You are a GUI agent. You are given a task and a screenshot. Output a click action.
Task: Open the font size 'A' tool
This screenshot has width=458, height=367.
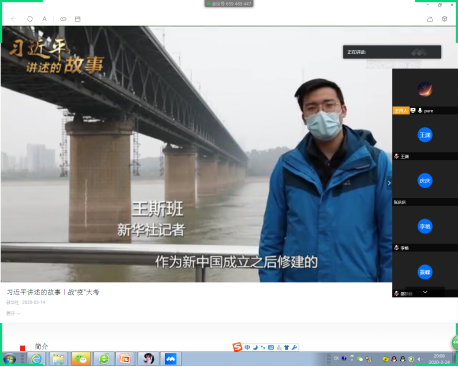(x=44, y=19)
